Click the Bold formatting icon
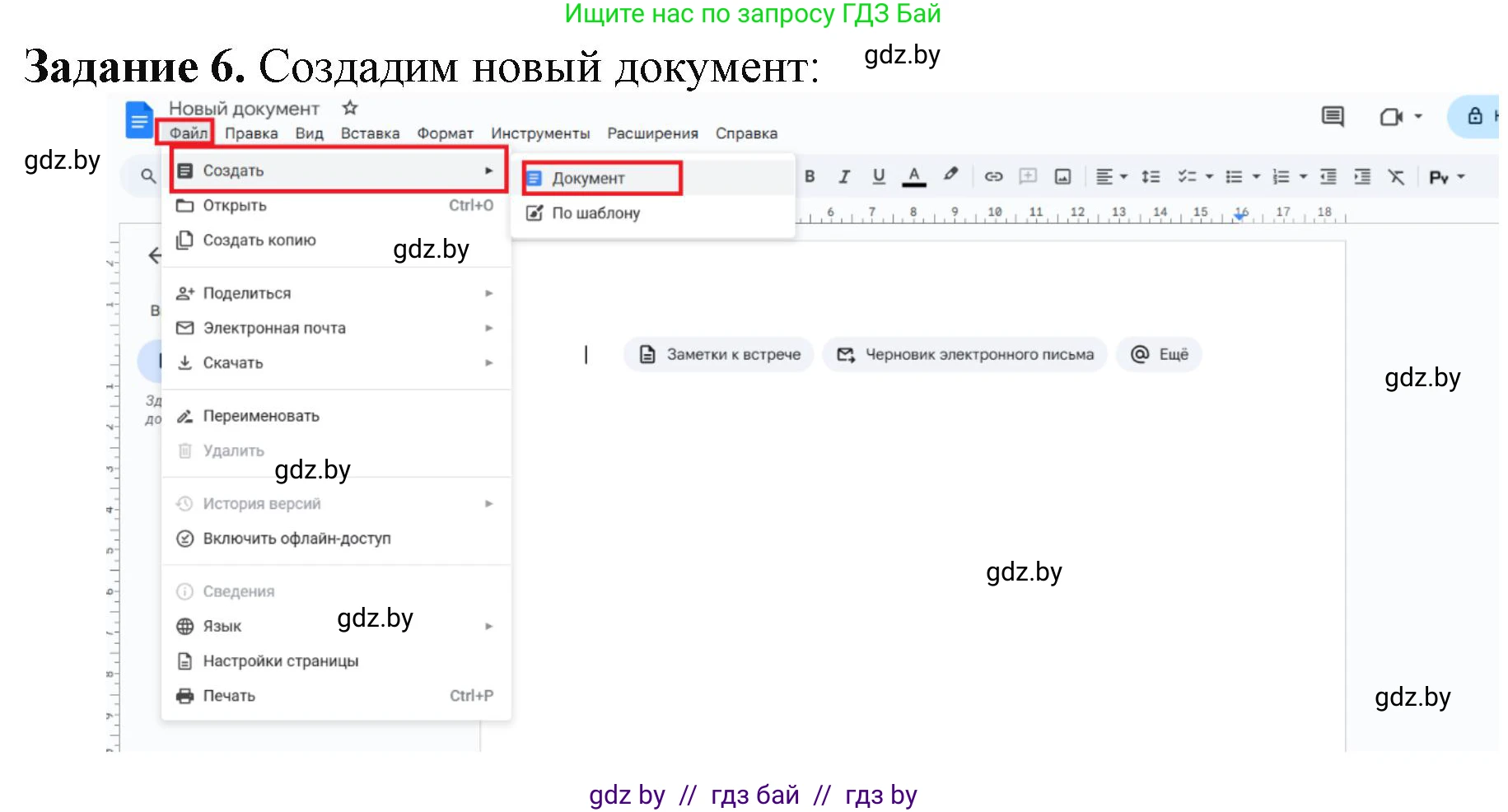The image size is (1508, 812). 810,176
